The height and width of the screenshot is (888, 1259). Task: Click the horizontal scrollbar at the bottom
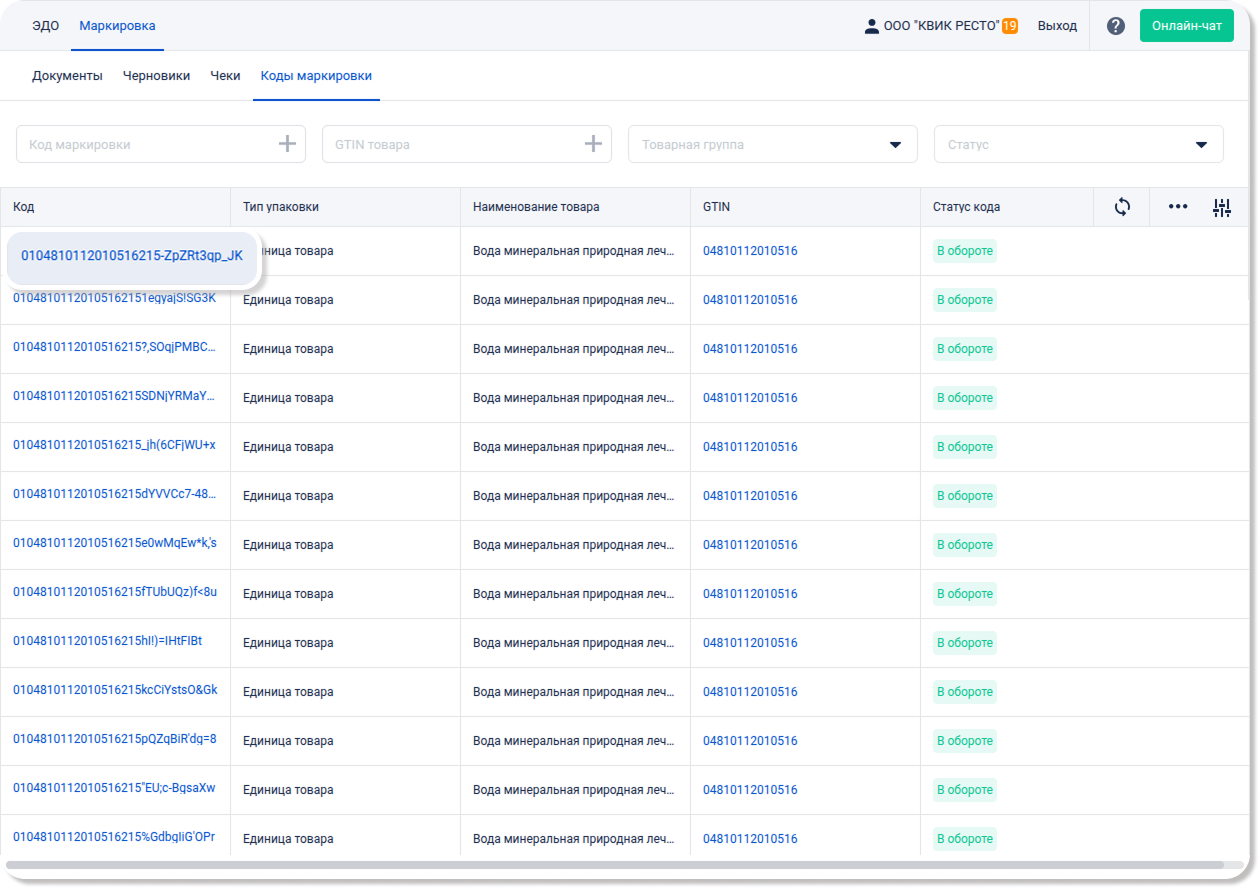(x=612, y=865)
